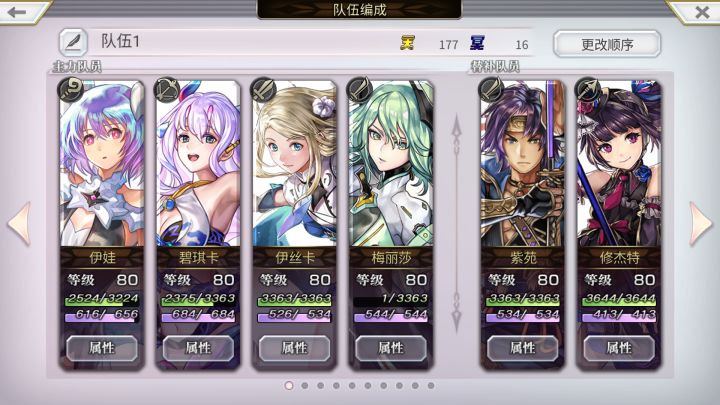
Task: Open 属性 for 伊娃
Action: tap(102, 348)
